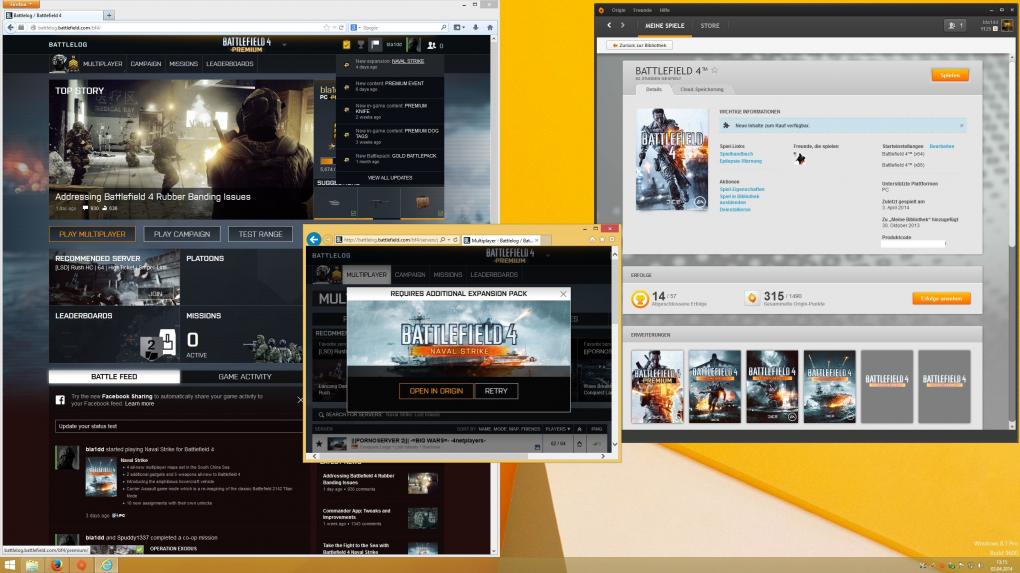The image size is (1020, 573).
Task: Click Retry in the expansion pack dialog
Action: [x=496, y=391]
